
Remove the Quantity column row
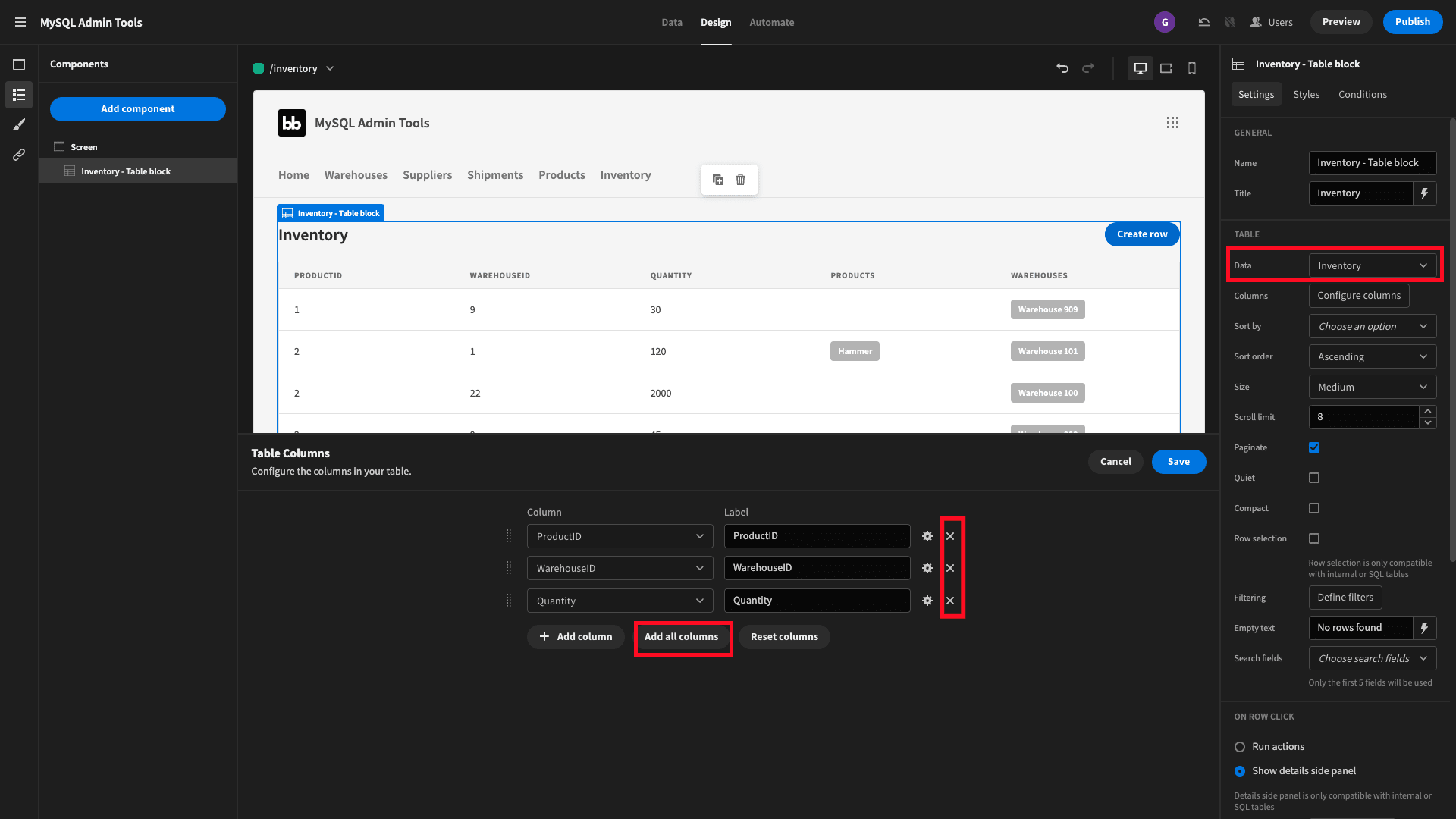click(950, 601)
